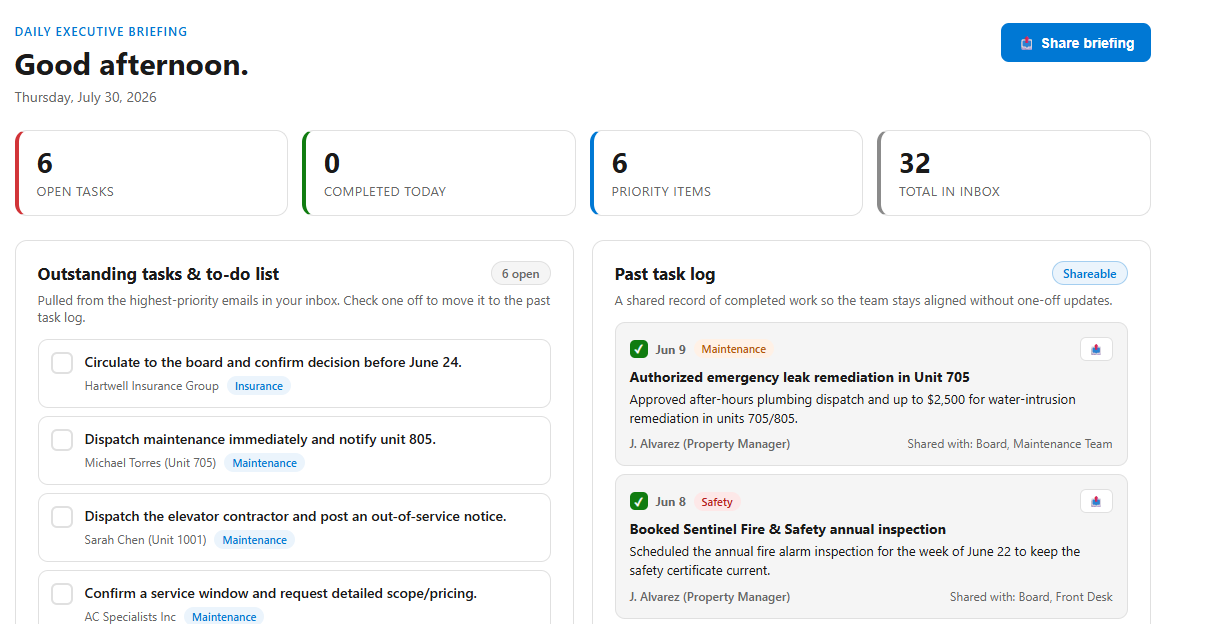Click the 'Past task log' heading
This screenshot has width=1213, height=624.
tap(665, 274)
